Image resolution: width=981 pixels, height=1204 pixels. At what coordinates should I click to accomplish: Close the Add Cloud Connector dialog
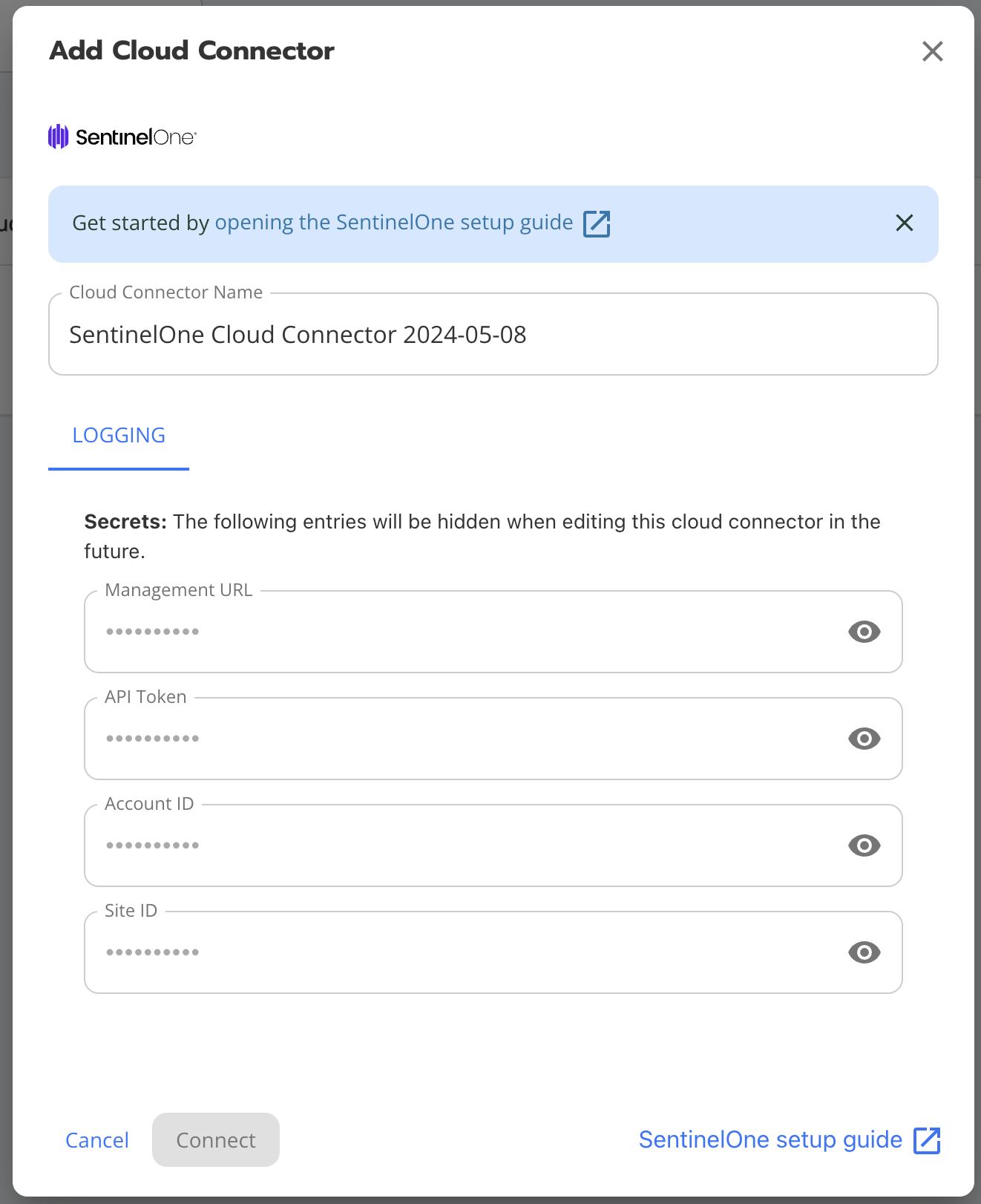point(932,51)
